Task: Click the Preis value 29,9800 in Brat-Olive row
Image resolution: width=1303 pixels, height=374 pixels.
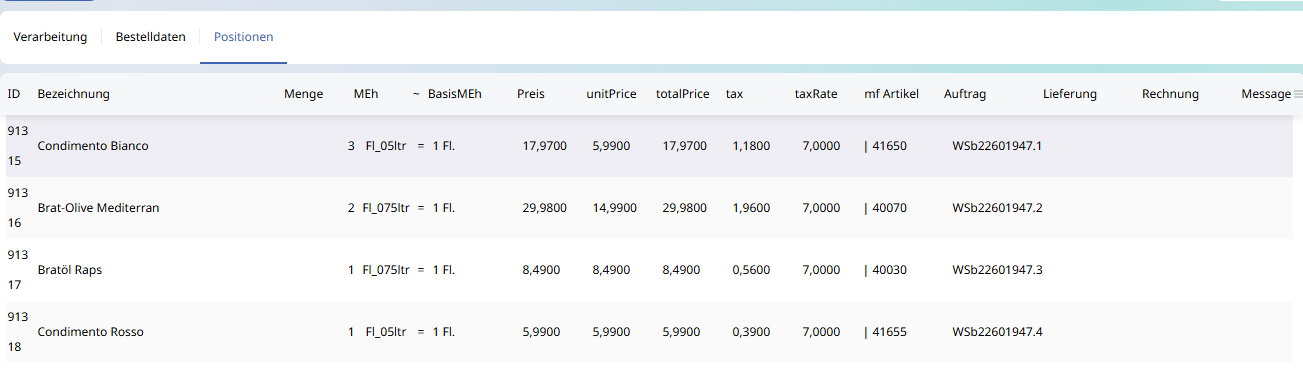Action: [544, 208]
